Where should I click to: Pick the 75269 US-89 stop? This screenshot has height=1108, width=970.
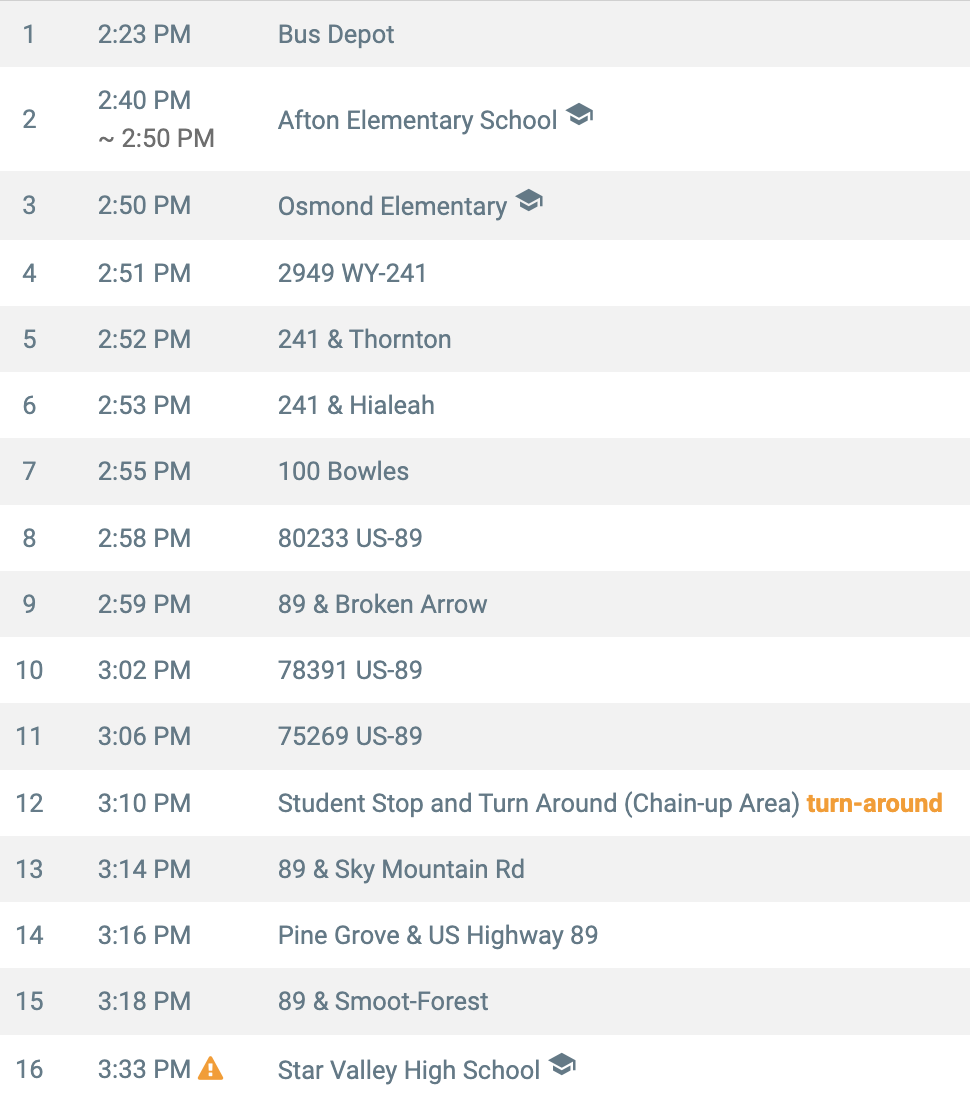pos(485,736)
